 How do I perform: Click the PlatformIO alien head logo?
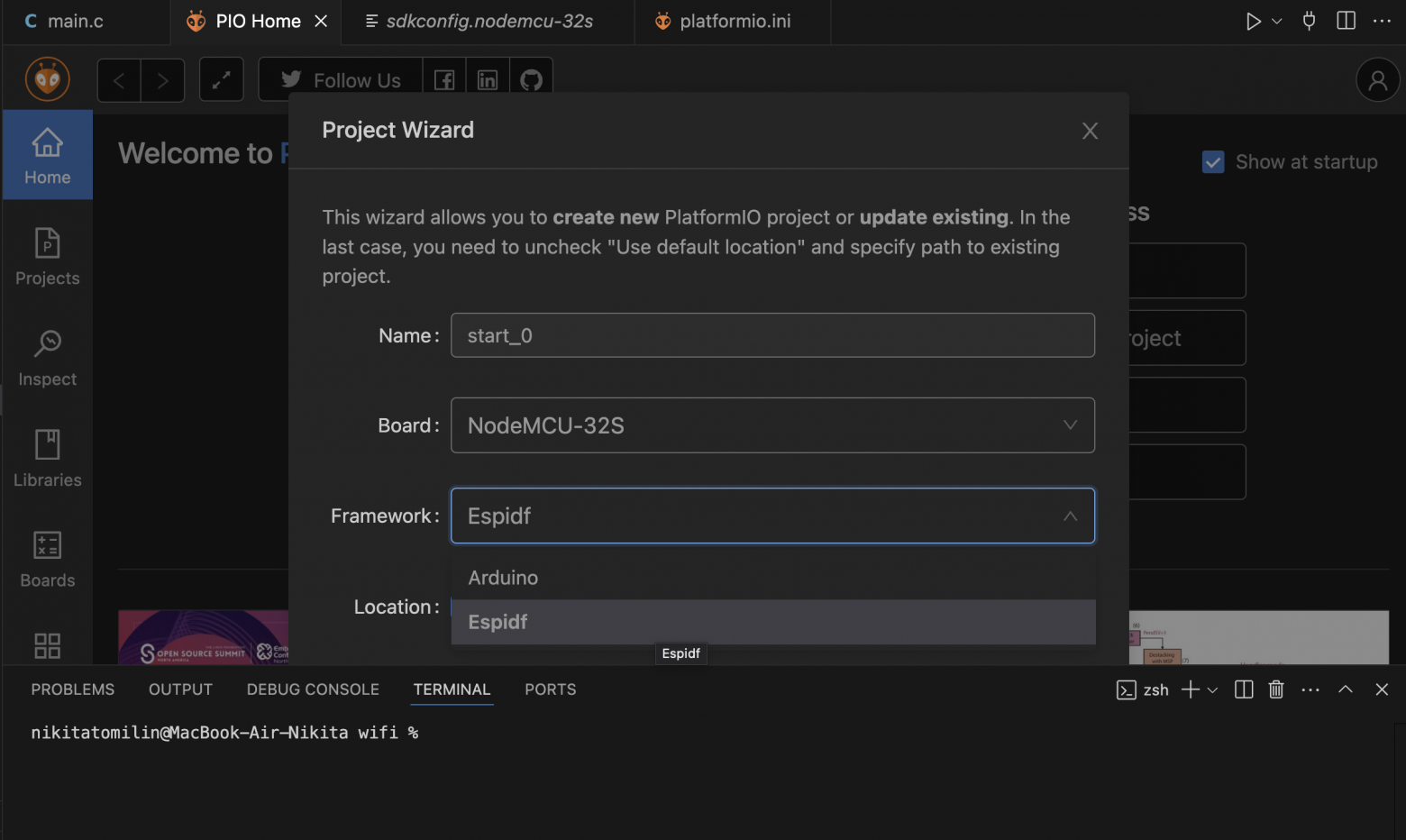[48, 79]
